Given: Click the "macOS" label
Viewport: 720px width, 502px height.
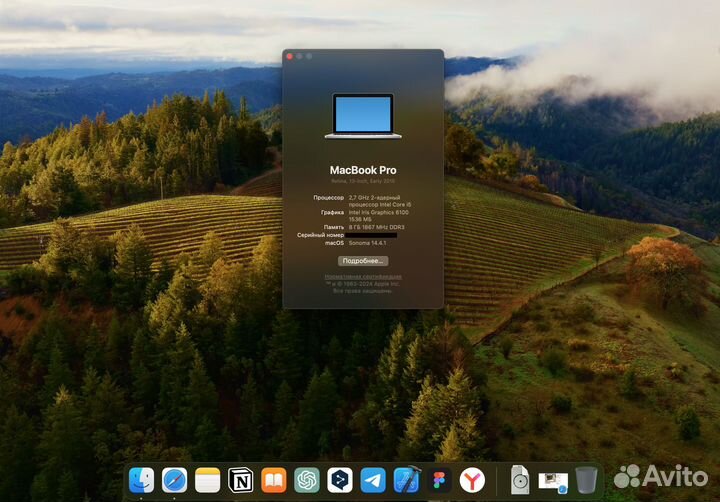Looking at the screenshot, I should pyautogui.click(x=334, y=243).
